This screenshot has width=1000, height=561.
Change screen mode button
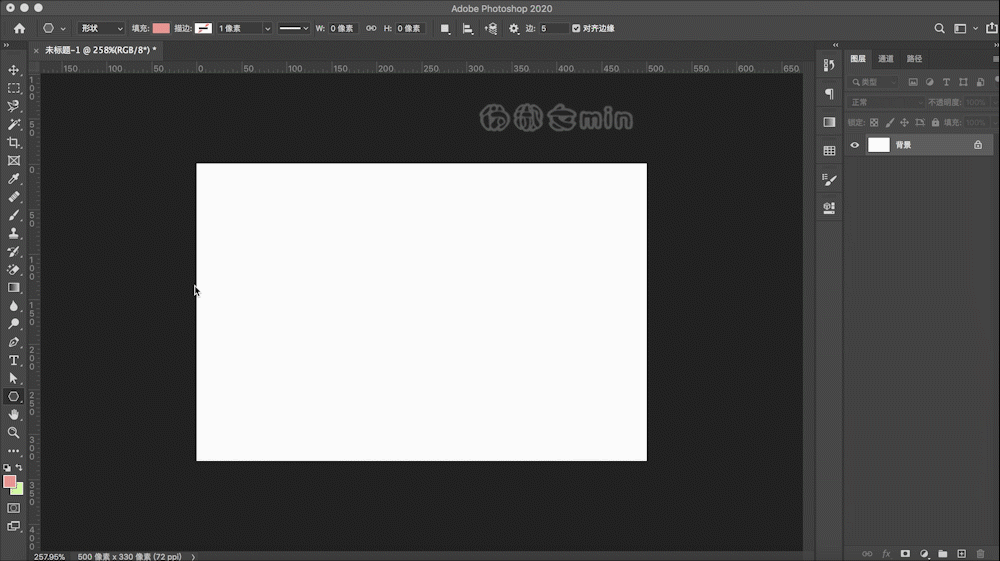point(13,527)
